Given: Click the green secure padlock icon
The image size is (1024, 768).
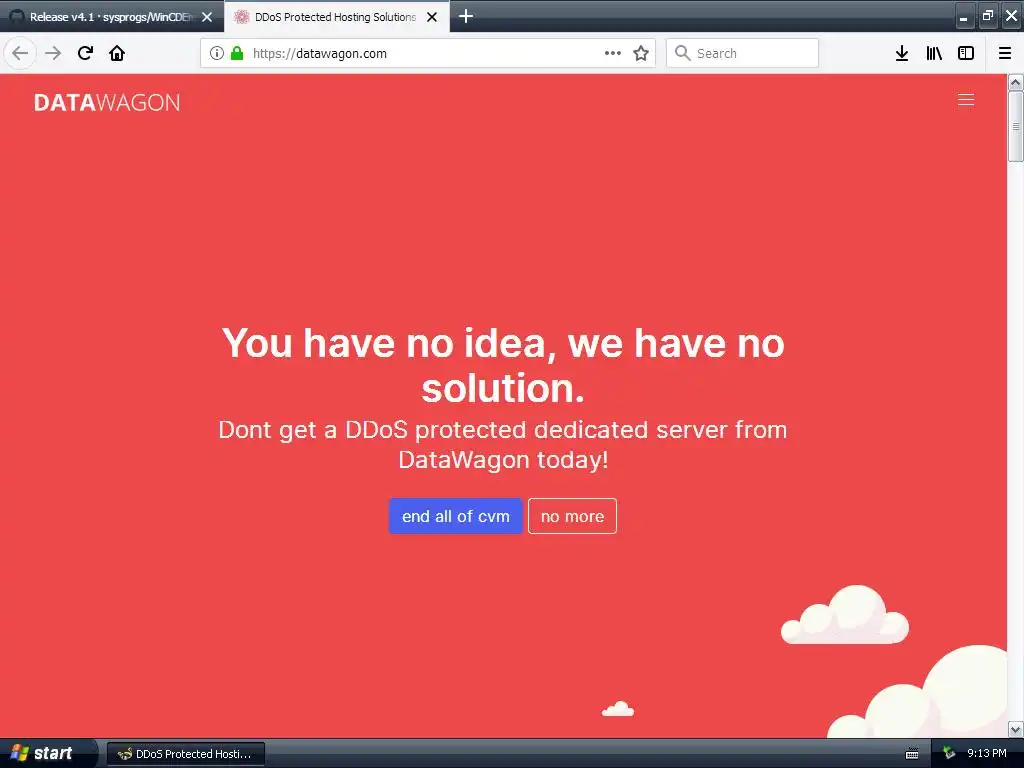Looking at the screenshot, I should tap(237, 53).
